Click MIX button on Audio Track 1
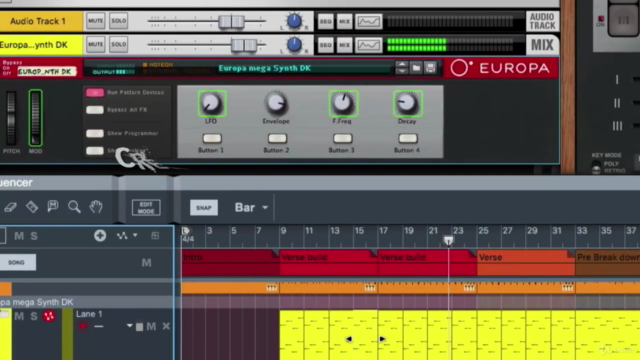640x360 pixels. [x=344, y=21]
